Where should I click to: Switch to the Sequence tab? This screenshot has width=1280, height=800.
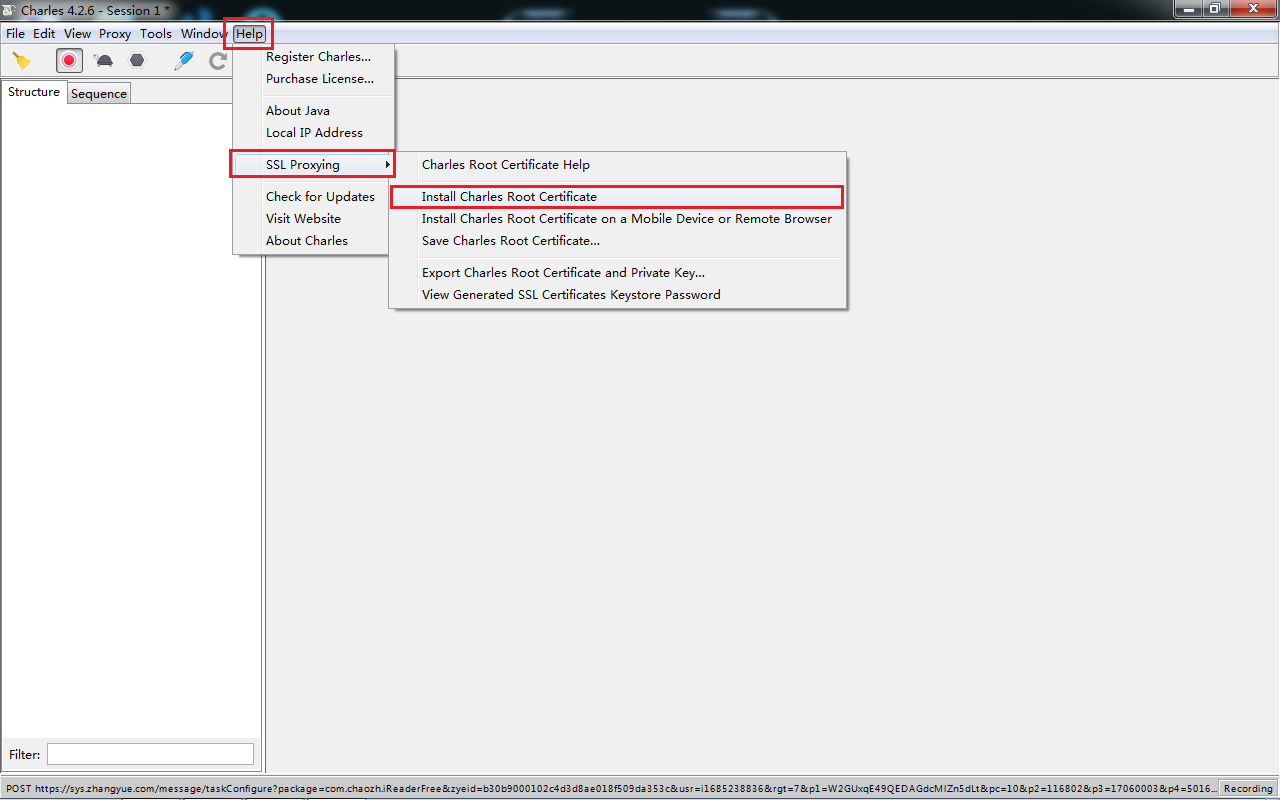pyautogui.click(x=99, y=94)
